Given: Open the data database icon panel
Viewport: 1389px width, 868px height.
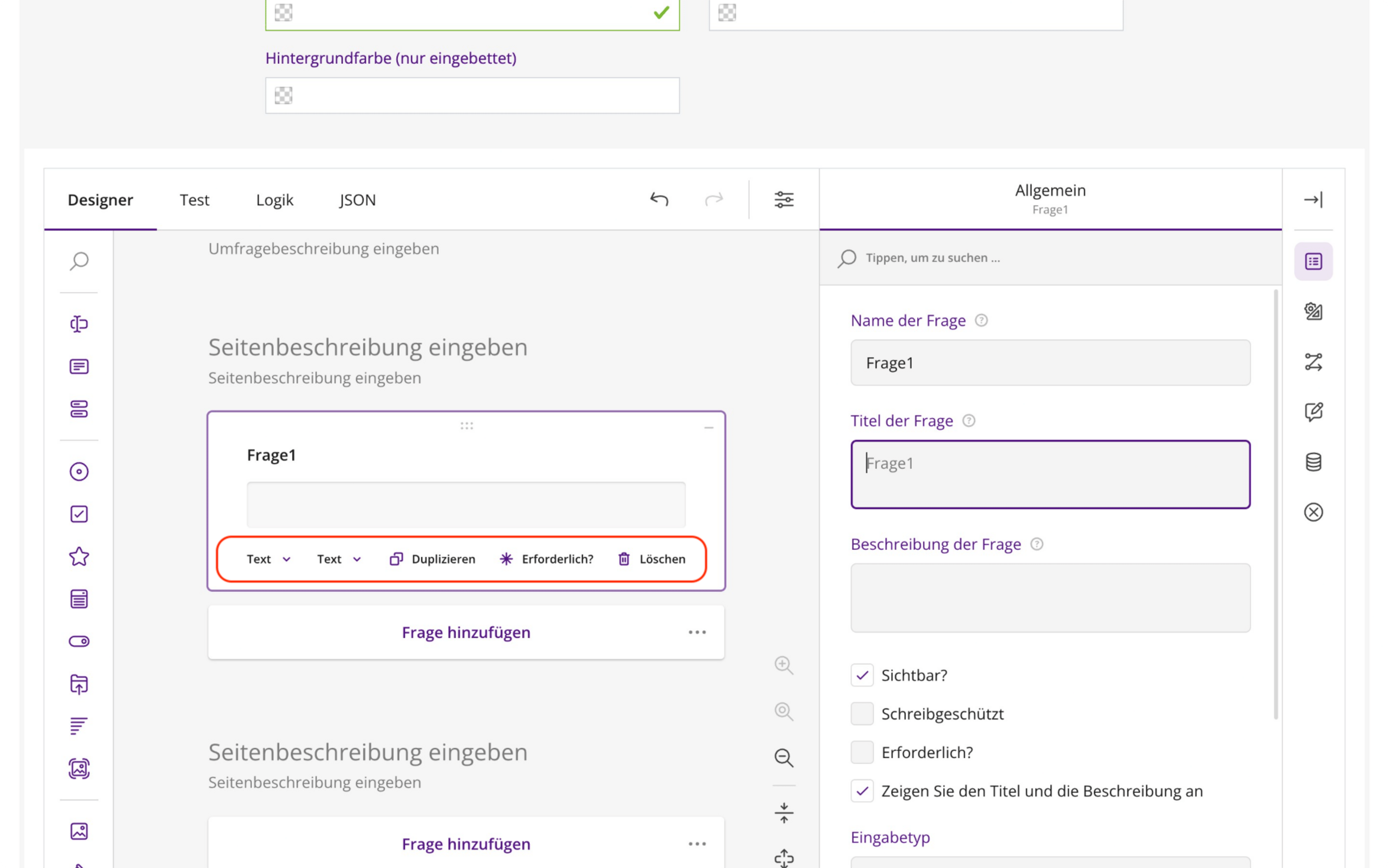Looking at the screenshot, I should point(1313,462).
